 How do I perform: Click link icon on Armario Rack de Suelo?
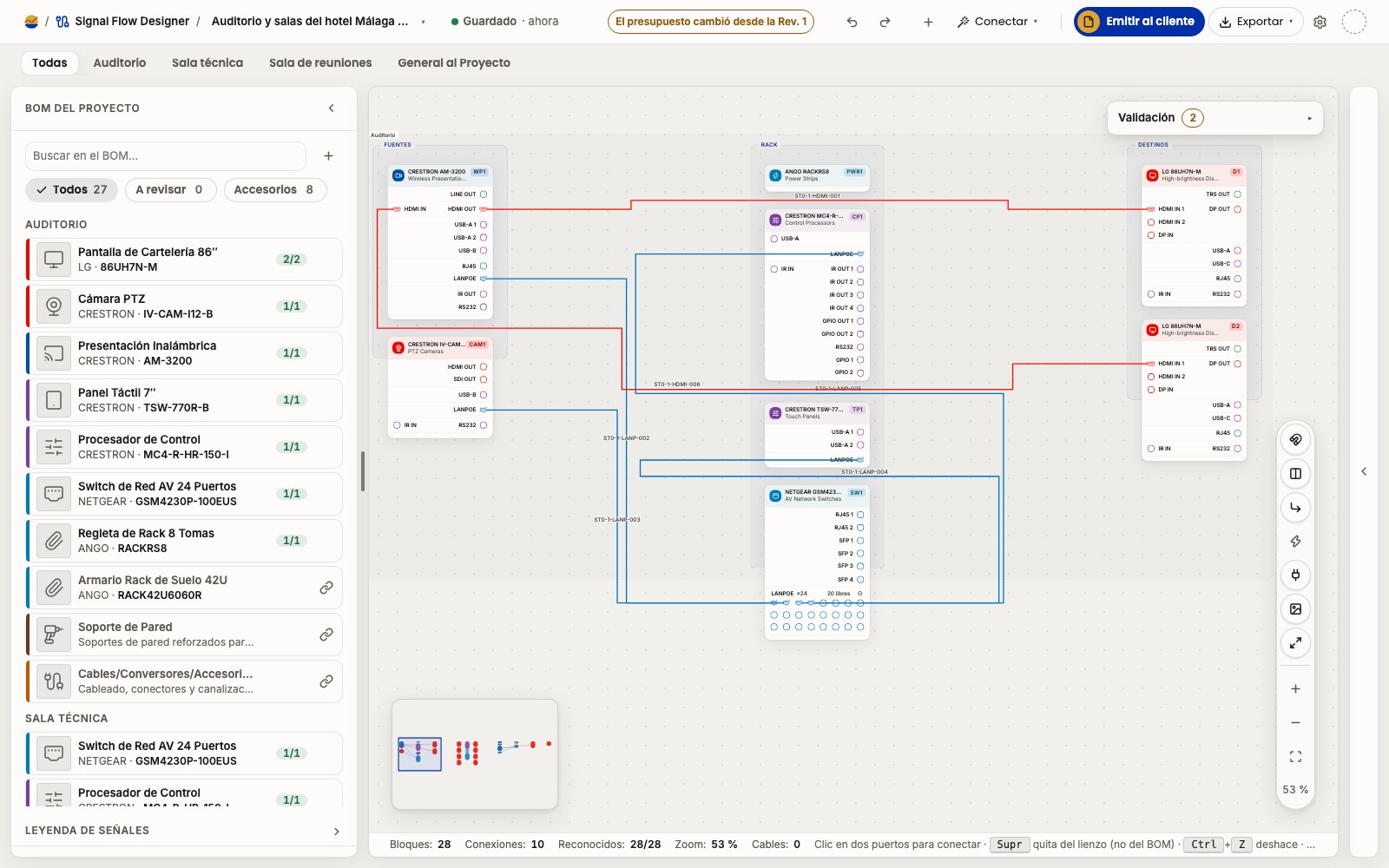click(x=326, y=588)
